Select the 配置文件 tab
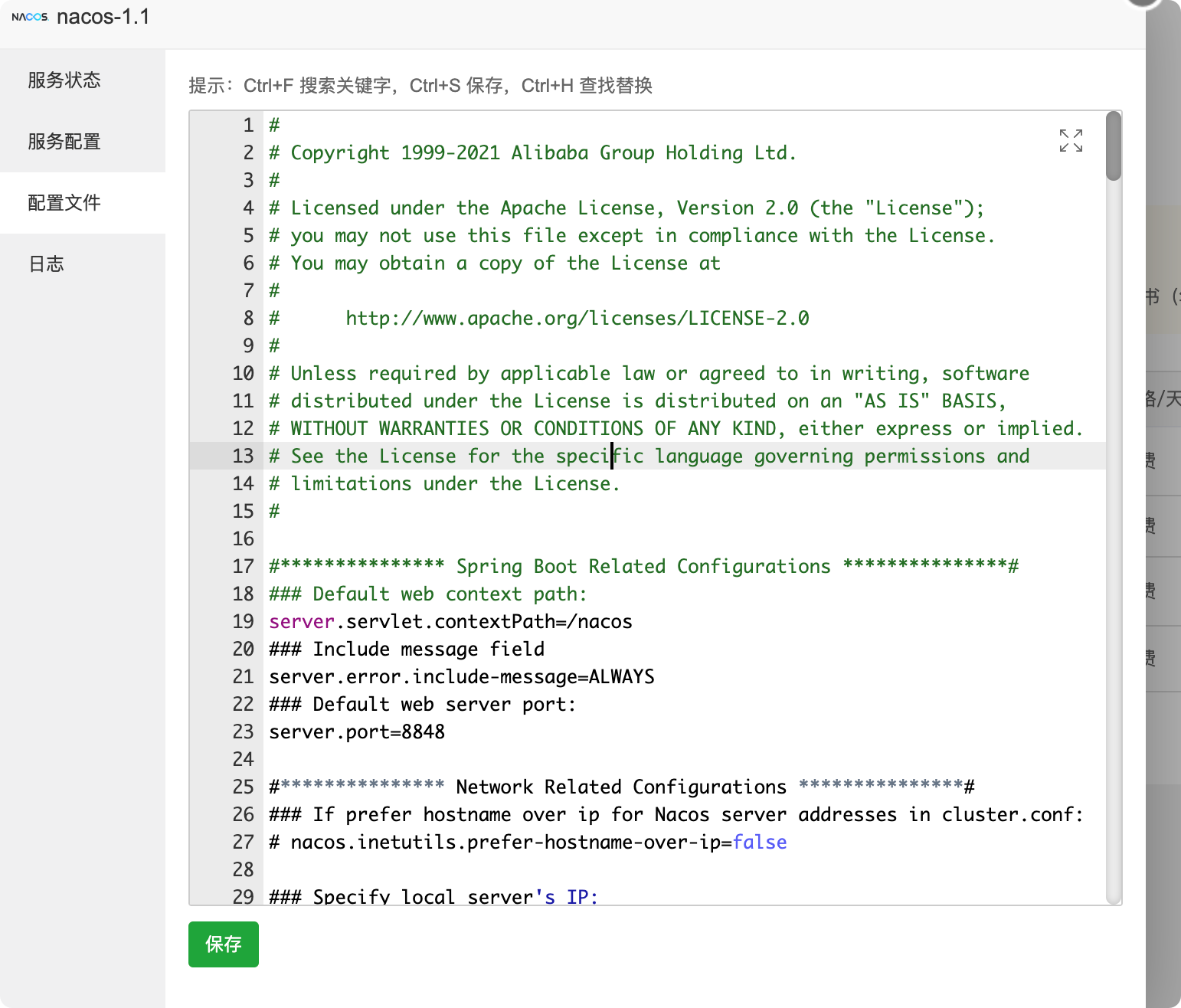Image resolution: width=1181 pixels, height=1008 pixels. [x=64, y=203]
